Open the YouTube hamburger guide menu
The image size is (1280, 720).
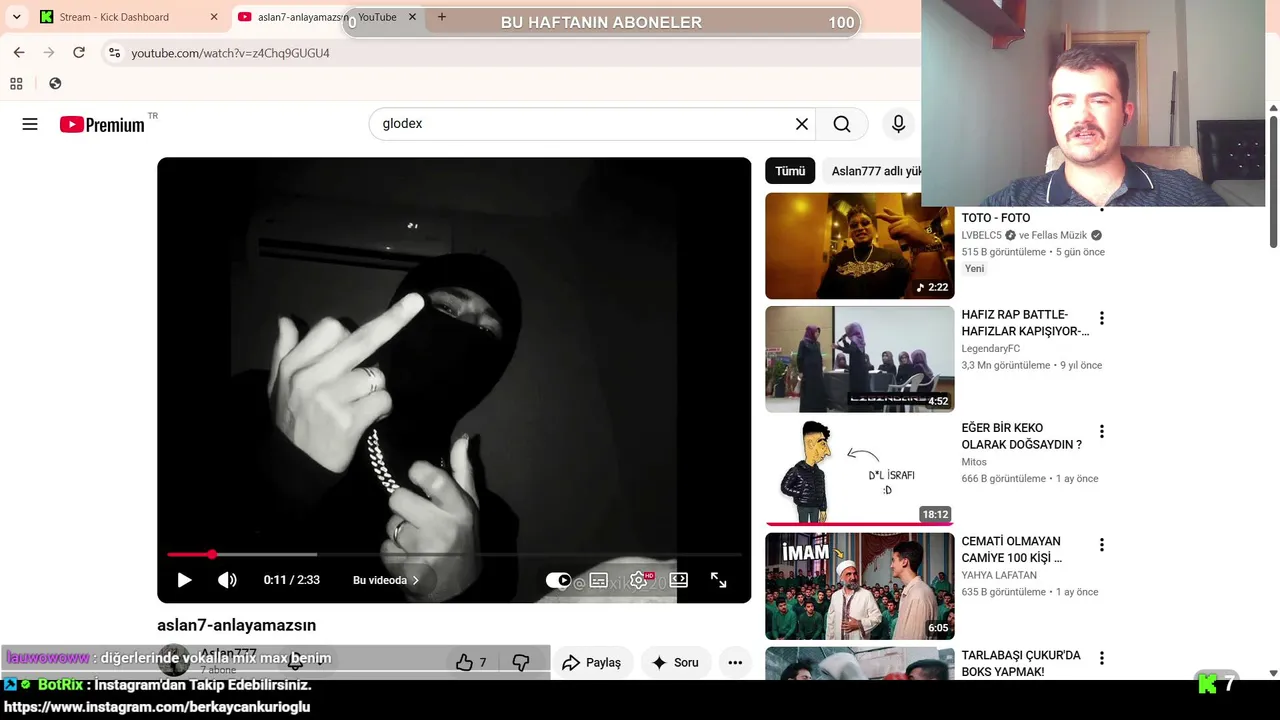point(30,124)
